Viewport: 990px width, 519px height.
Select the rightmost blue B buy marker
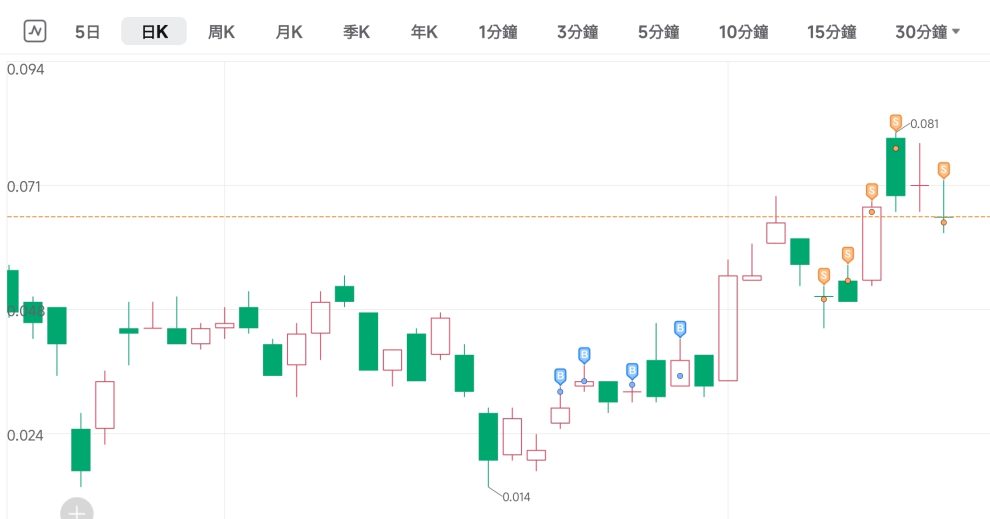(x=680, y=328)
